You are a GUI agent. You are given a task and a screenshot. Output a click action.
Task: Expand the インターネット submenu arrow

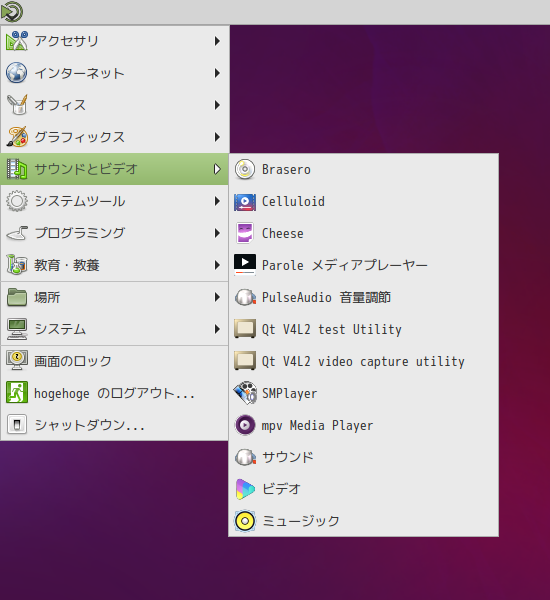pyautogui.click(x=217, y=73)
